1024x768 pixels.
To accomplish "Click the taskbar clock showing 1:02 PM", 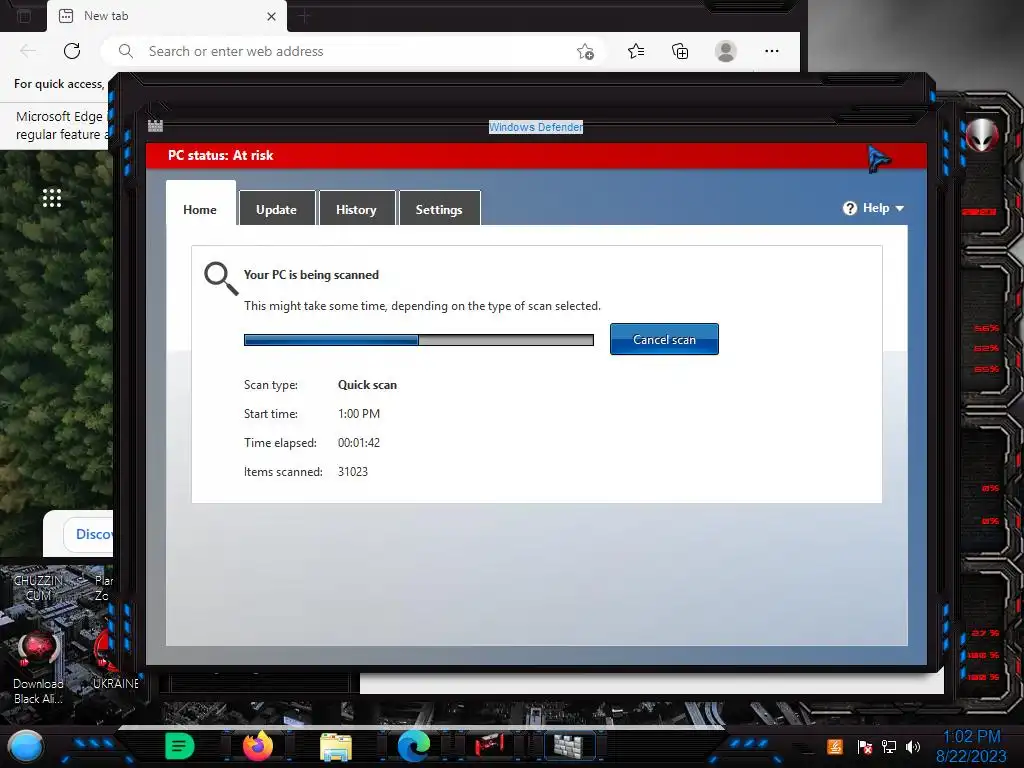I will pos(971,746).
